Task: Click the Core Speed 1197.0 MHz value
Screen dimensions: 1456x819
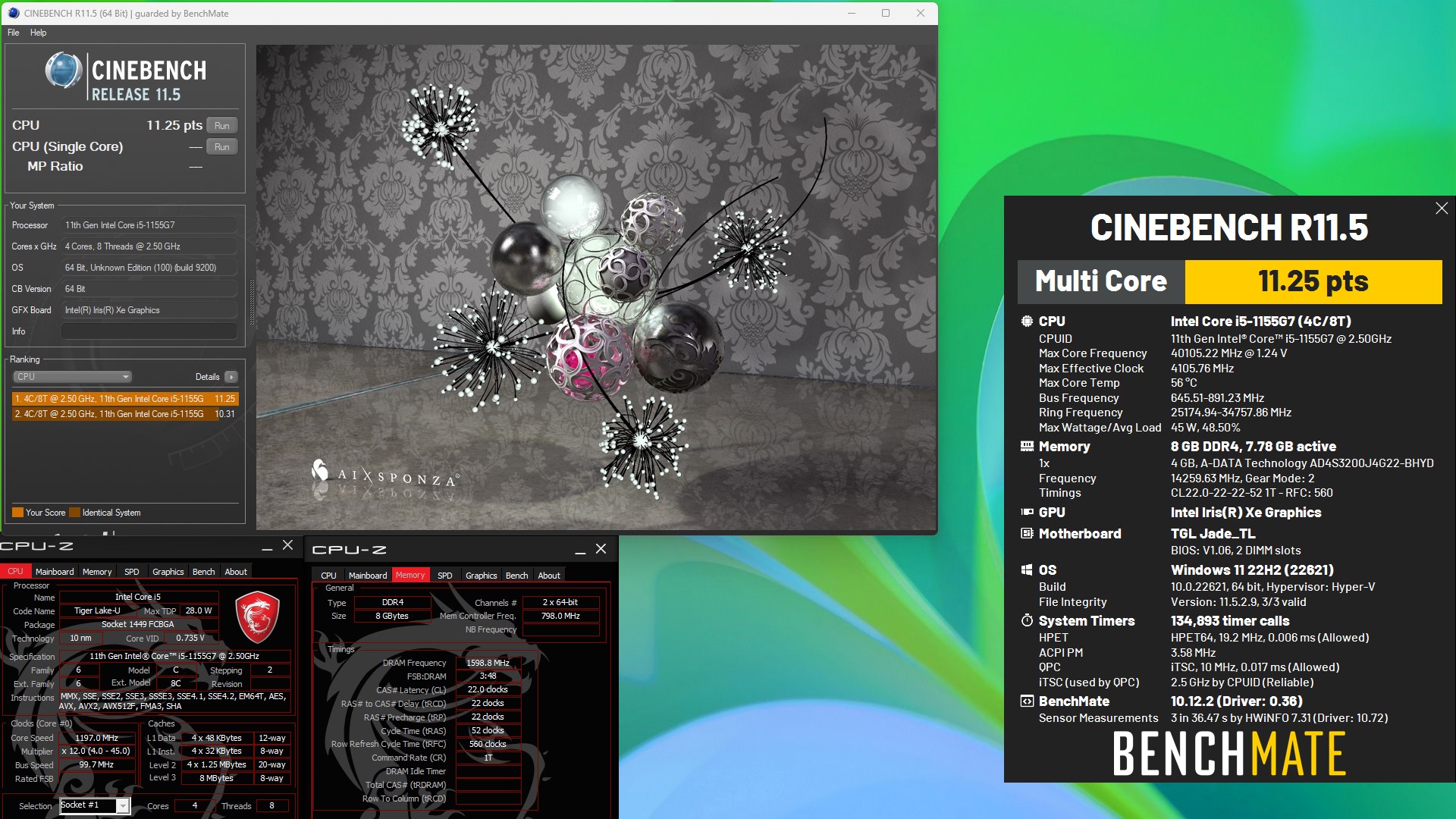Action: 97,738
